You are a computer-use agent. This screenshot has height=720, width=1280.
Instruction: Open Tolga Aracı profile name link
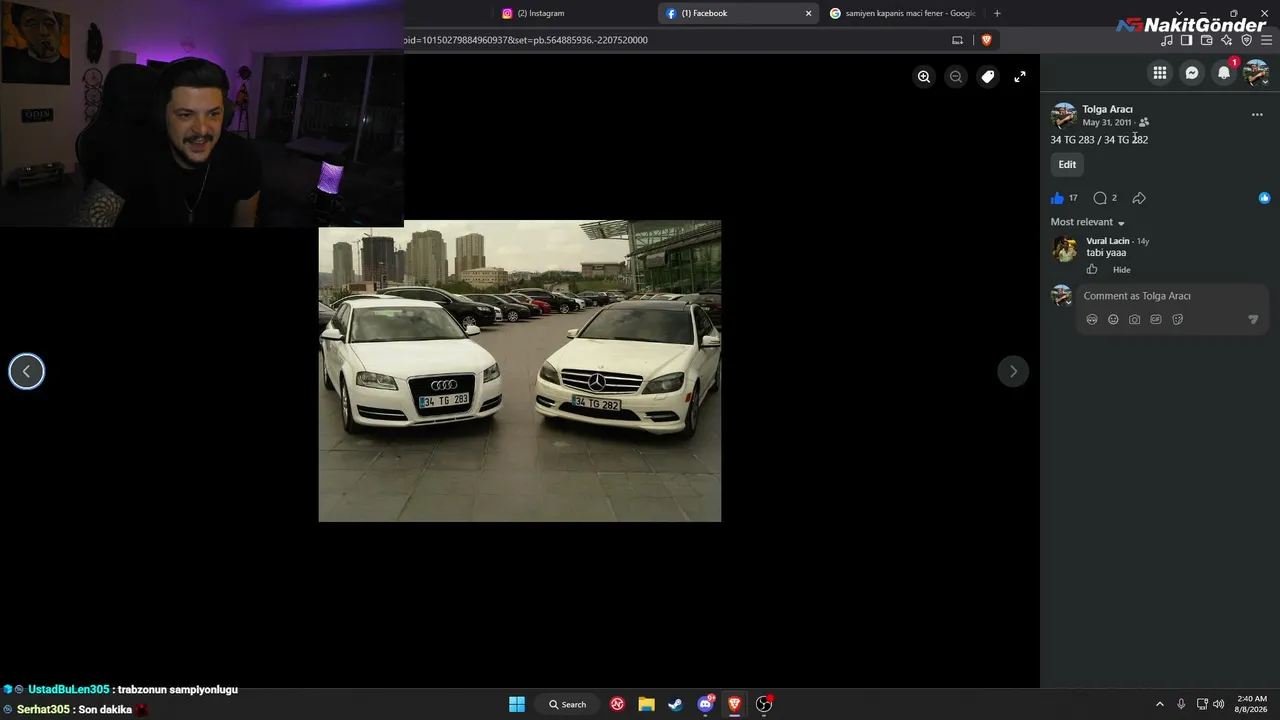tap(1107, 109)
